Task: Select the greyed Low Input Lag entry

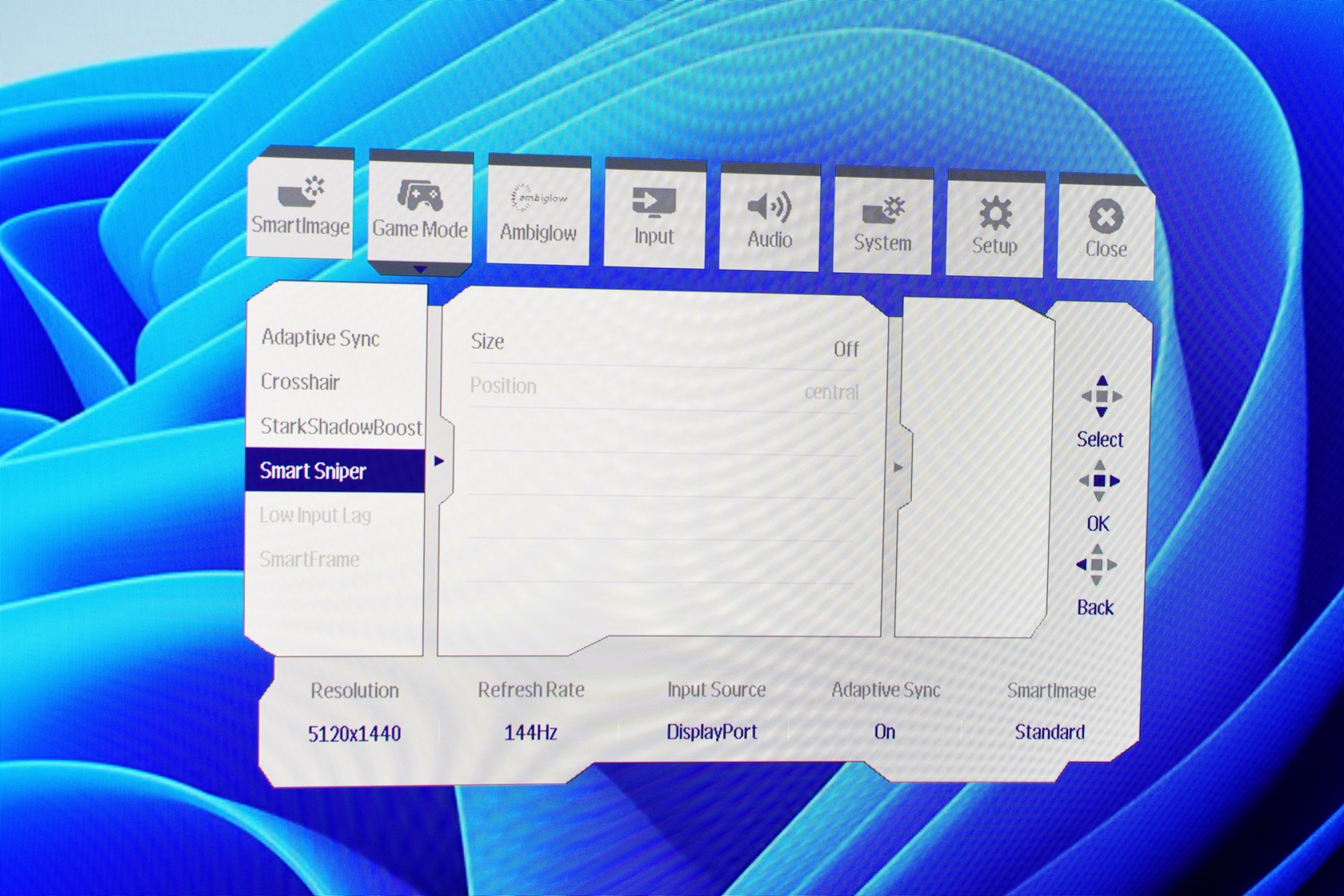Action: coord(315,515)
